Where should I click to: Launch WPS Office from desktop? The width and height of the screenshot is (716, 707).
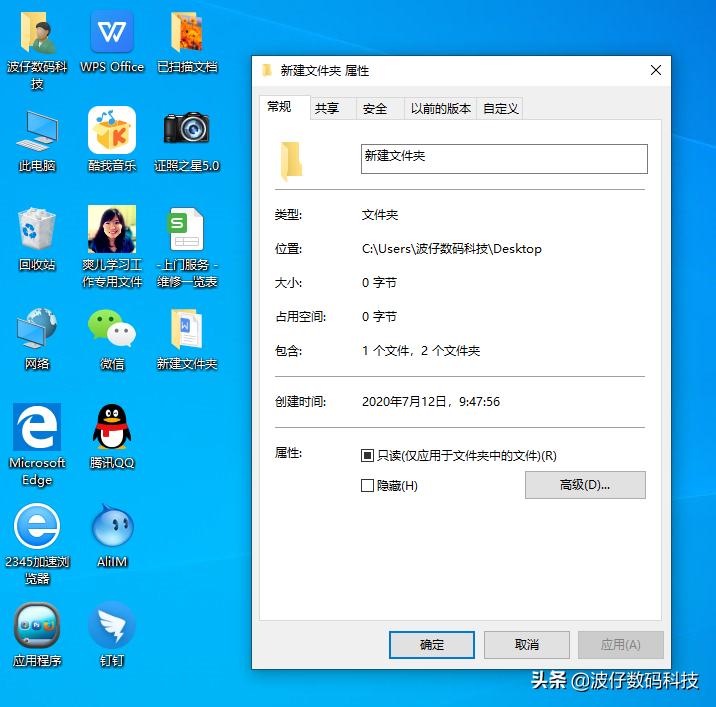pos(112,32)
